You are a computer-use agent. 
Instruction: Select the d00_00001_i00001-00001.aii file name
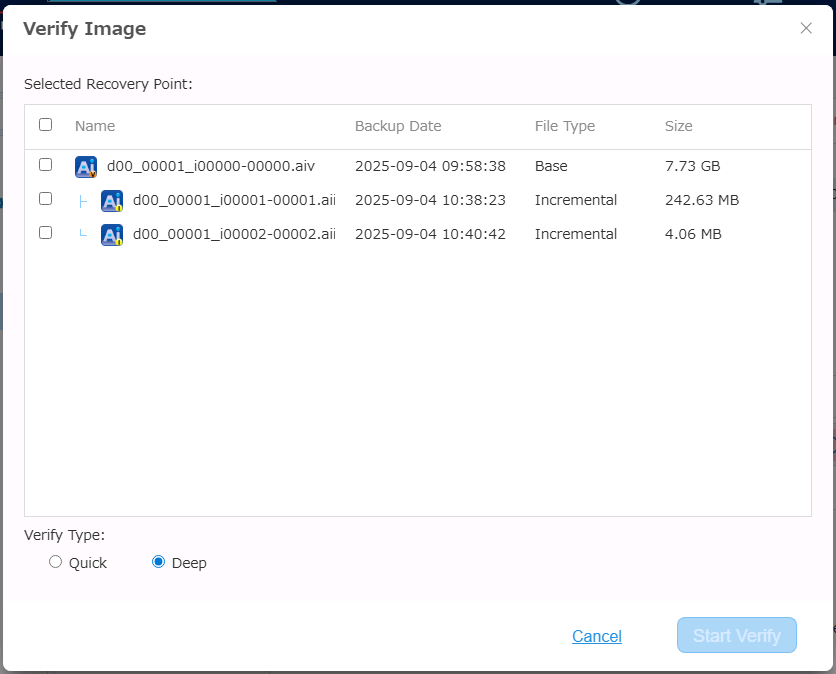234,200
